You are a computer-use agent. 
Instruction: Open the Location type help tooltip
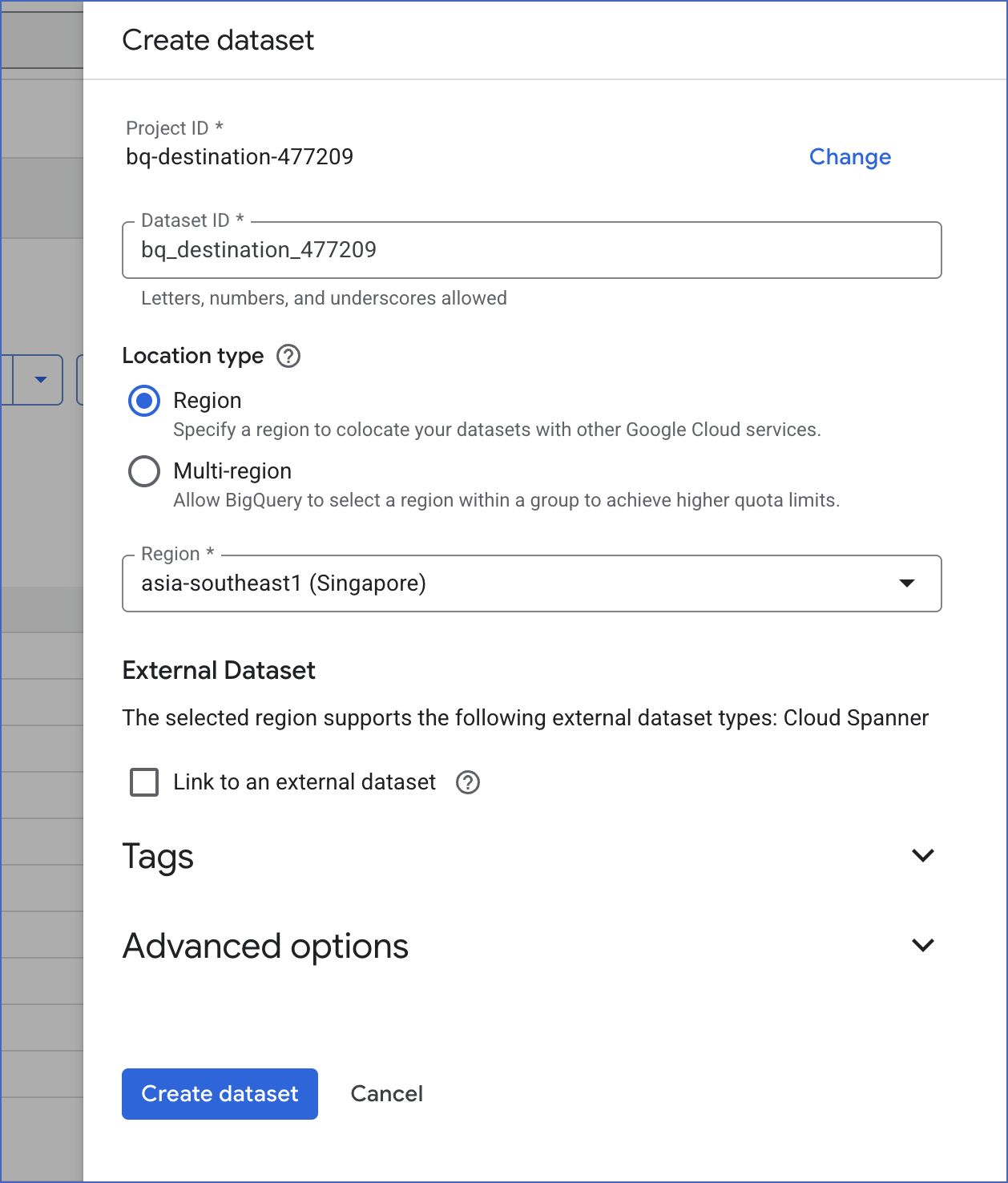288,356
